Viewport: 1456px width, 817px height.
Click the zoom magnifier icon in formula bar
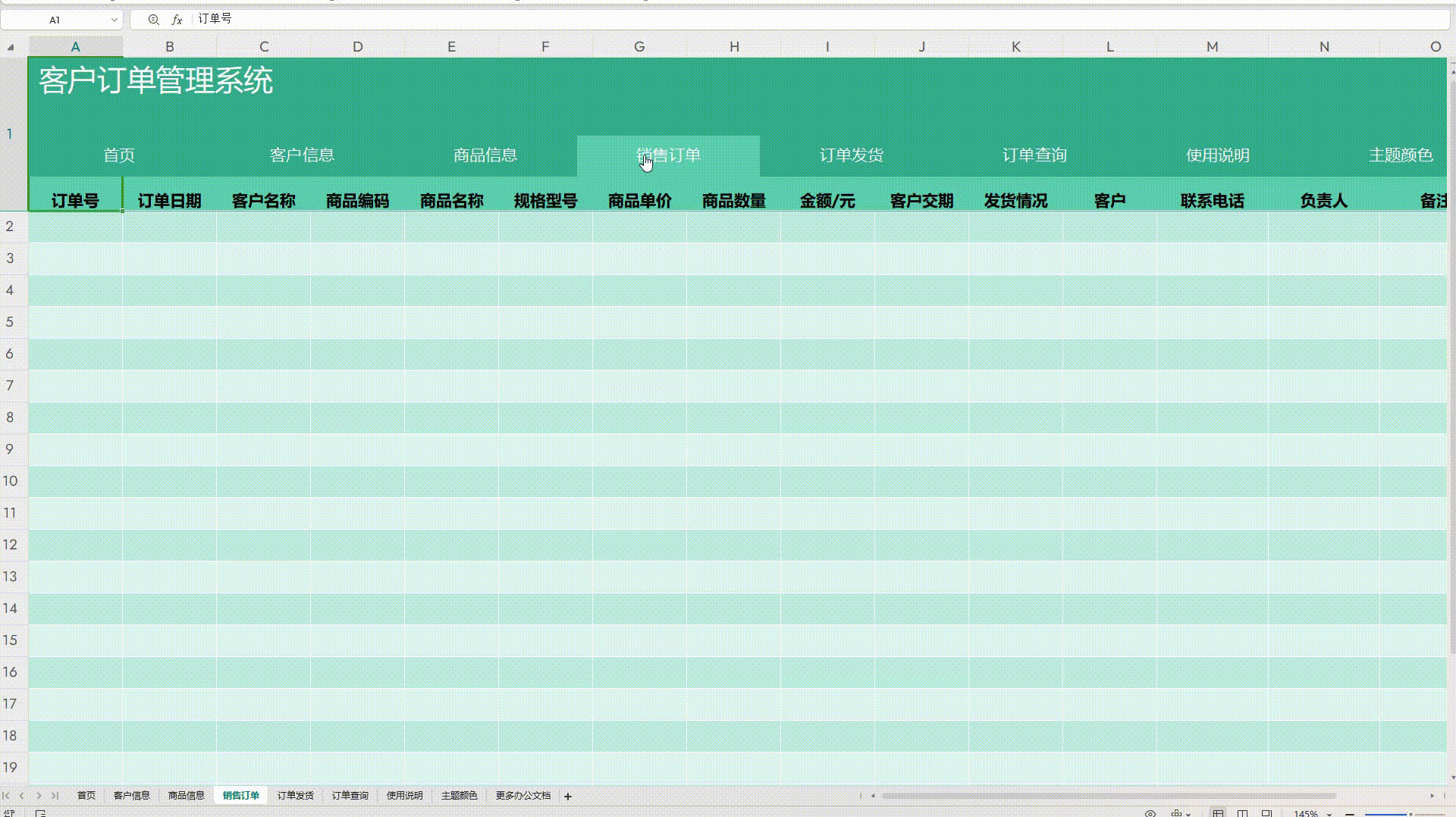click(153, 20)
